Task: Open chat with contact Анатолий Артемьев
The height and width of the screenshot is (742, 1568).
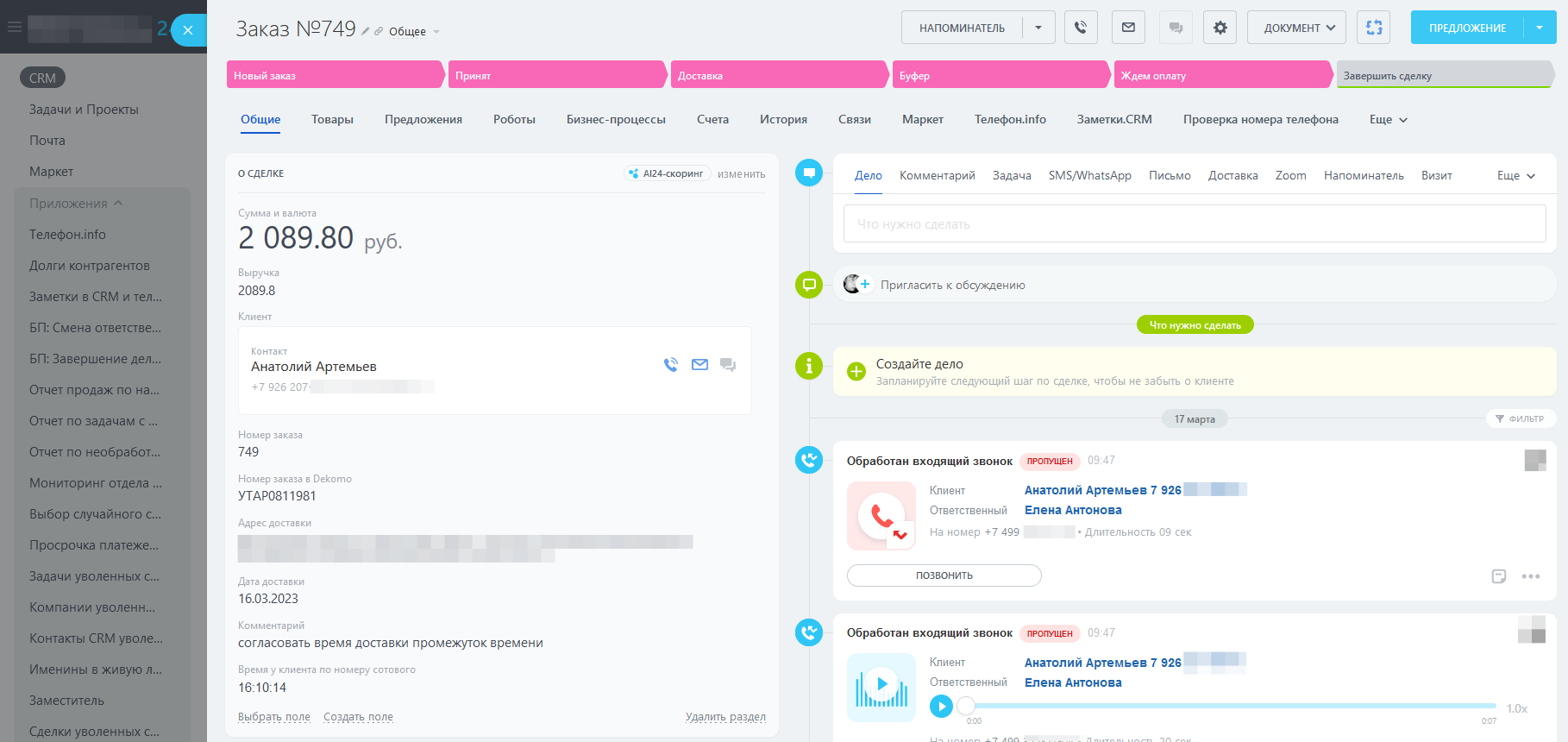Action: point(728,365)
